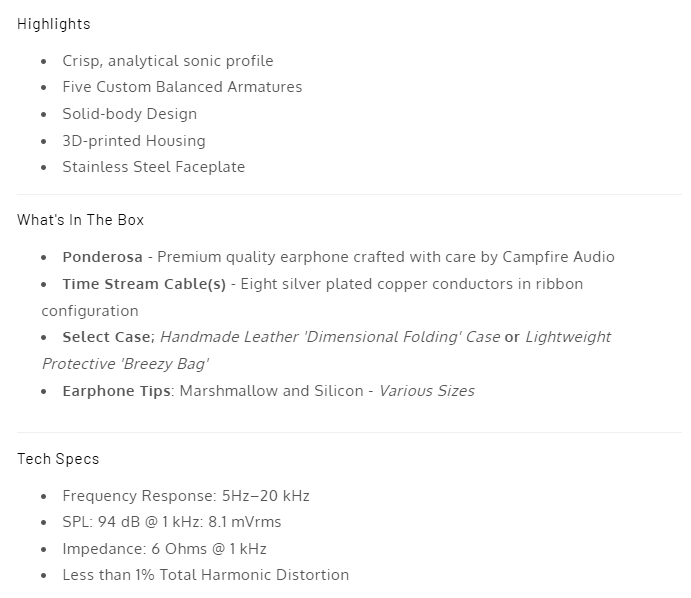Click the 'Select Case' bold label
The width and height of the screenshot is (691, 598).
[106, 337]
